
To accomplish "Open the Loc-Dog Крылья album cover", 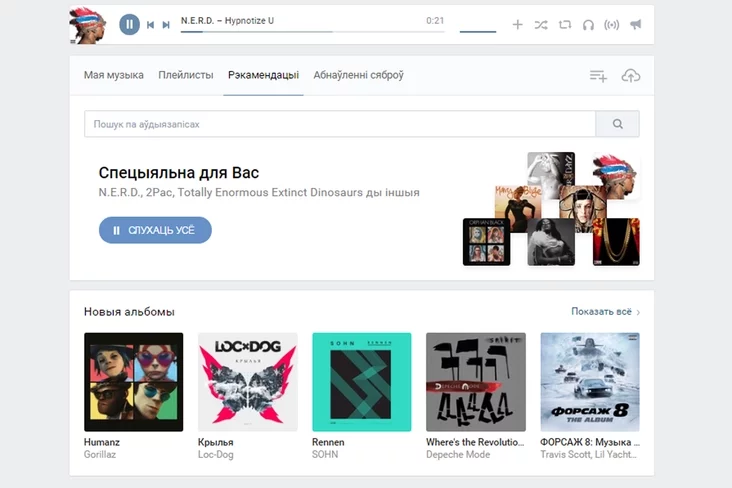I will (247, 382).
